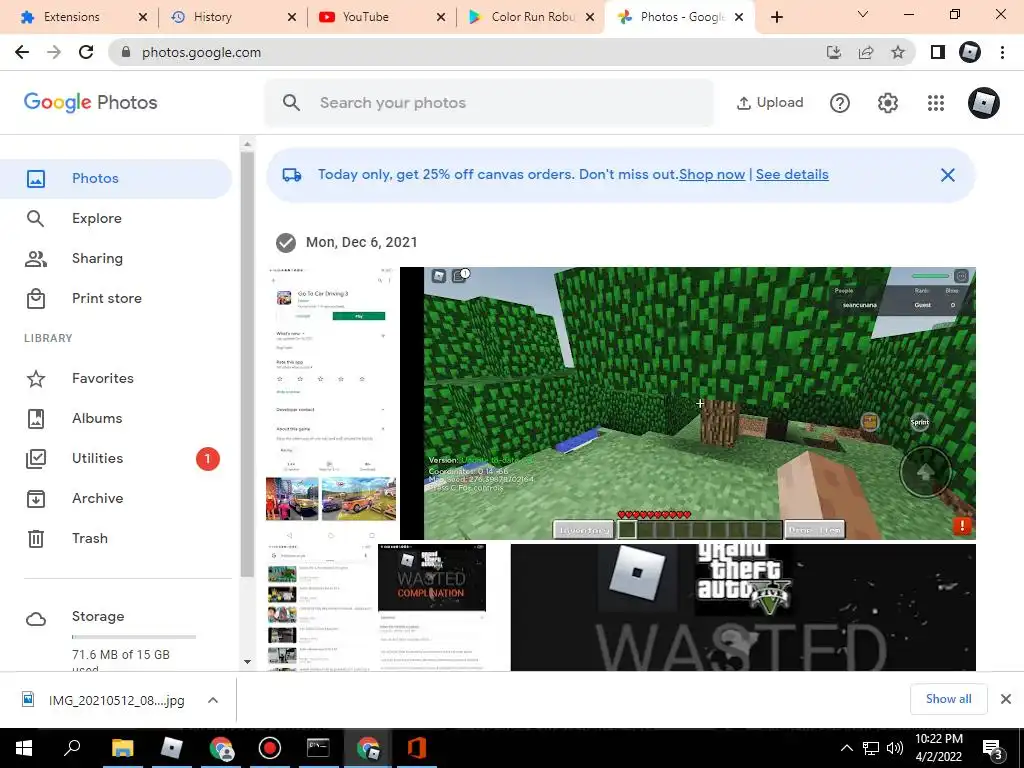1024x768 pixels.
Task: Open the Roblox taskbar icon
Action: [x=171, y=748]
